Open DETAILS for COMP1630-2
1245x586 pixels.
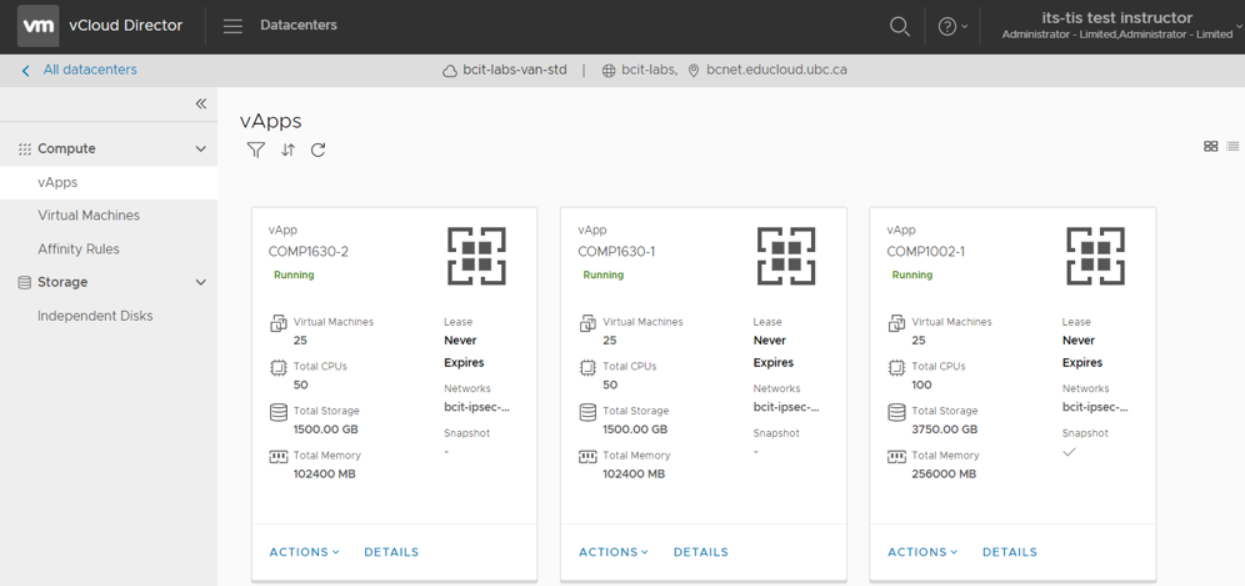click(391, 552)
